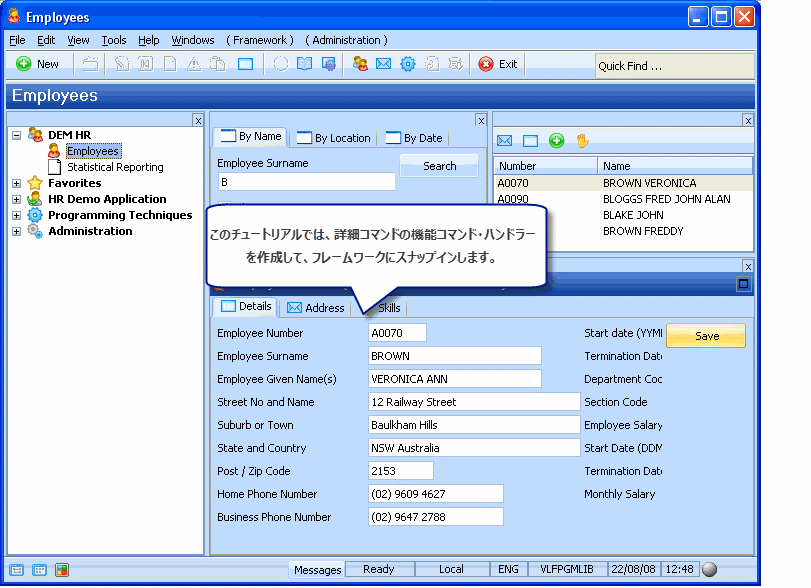This screenshot has width=811, height=588.
Task: Open the Windows menu
Action: click(193, 40)
